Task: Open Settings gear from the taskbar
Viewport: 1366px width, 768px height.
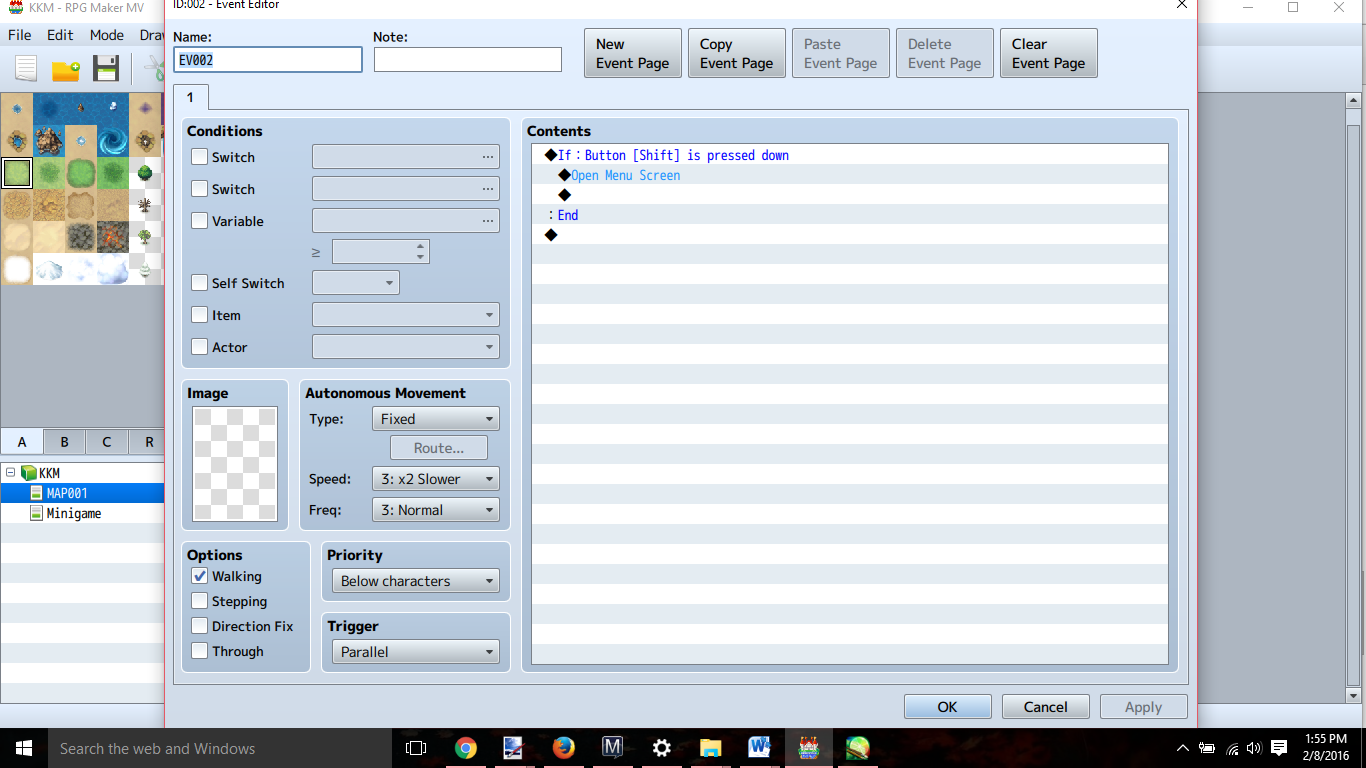Action: [x=661, y=748]
